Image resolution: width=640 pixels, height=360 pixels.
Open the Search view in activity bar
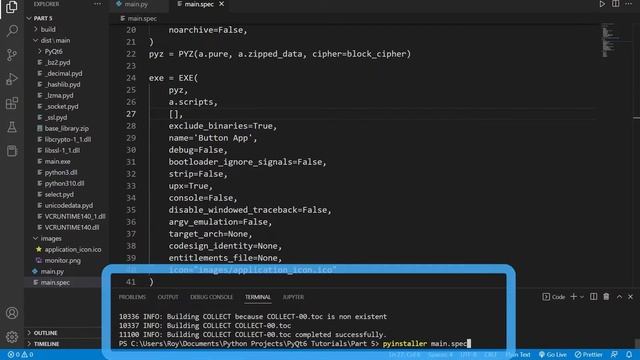12,31
